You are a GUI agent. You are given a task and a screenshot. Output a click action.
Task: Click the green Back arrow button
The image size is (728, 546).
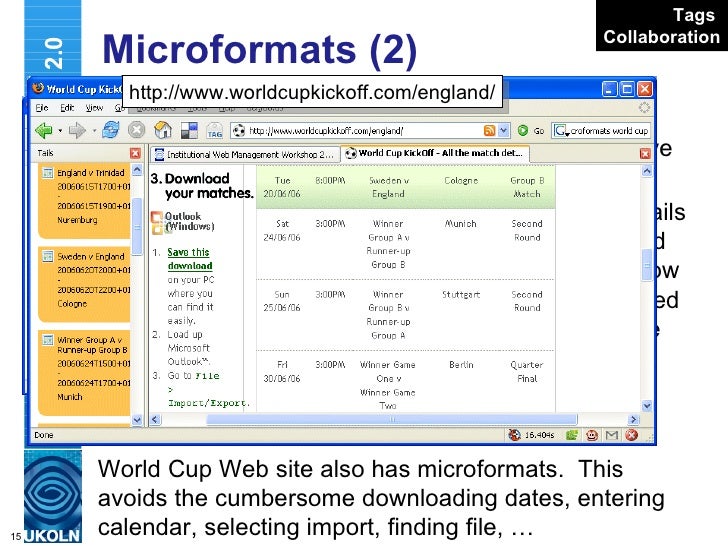43,130
